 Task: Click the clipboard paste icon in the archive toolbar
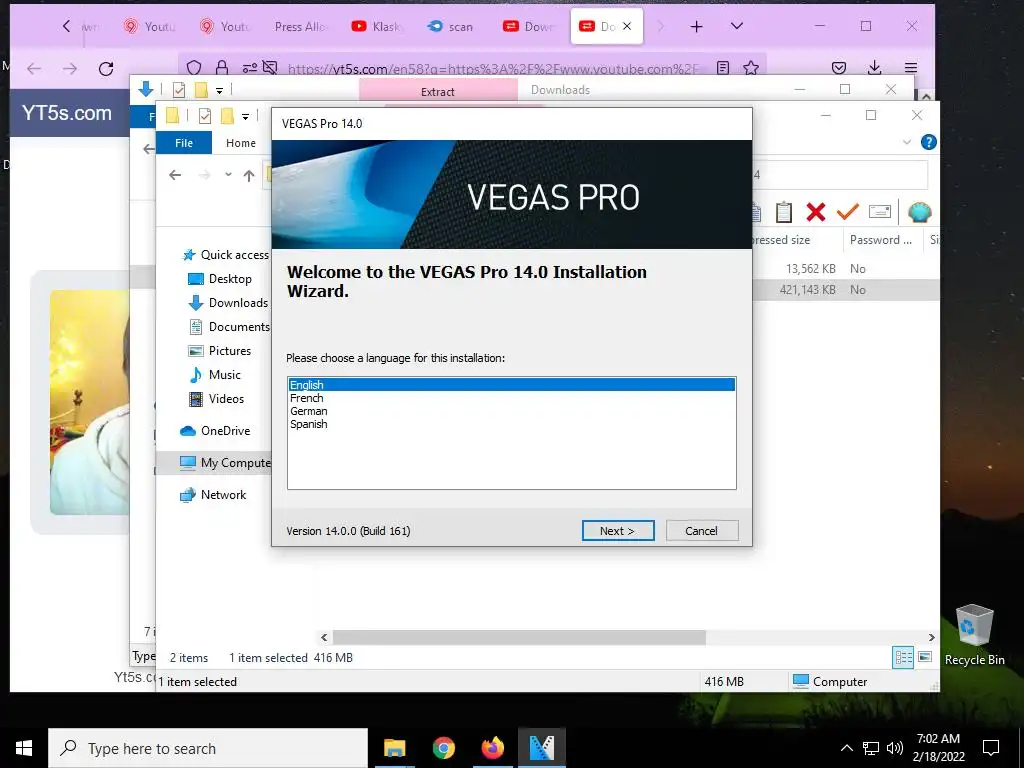784,212
